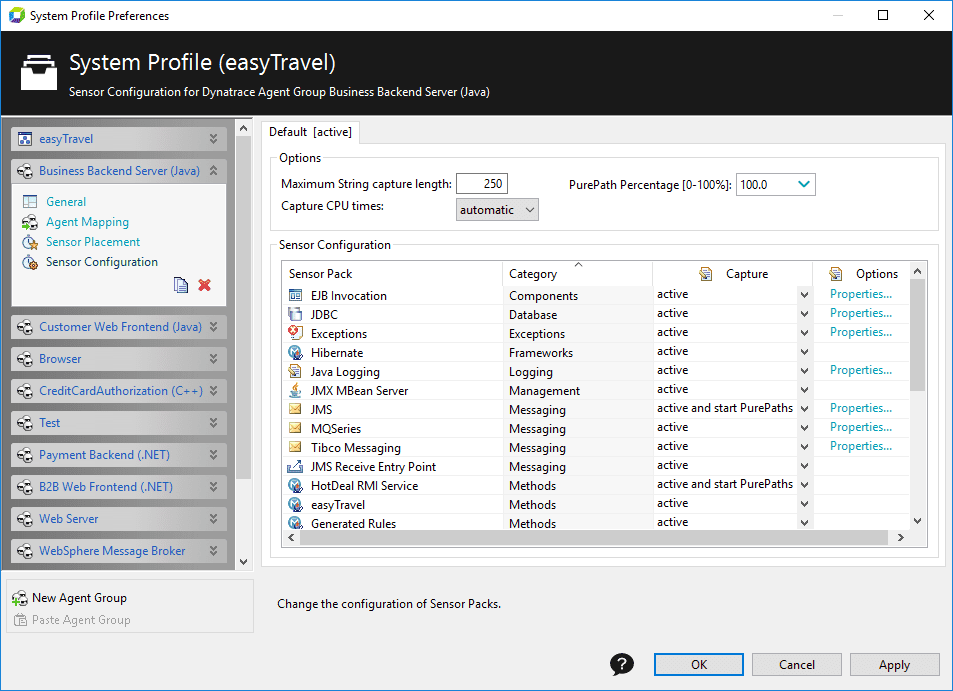The width and height of the screenshot is (953, 691).
Task: Open capture dropdown for the JMS row
Action: click(804, 409)
